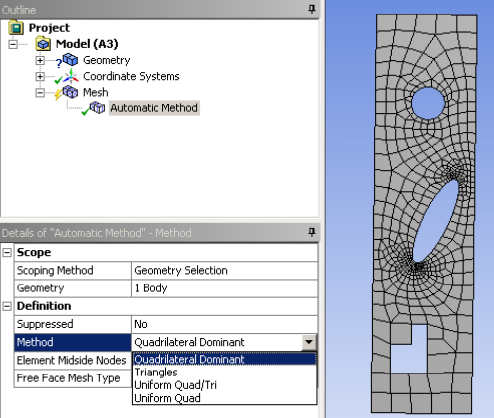Image resolution: width=494 pixels, height=418 pixels.
Task: Select the Geometry tree item
Action: (107, 60)
